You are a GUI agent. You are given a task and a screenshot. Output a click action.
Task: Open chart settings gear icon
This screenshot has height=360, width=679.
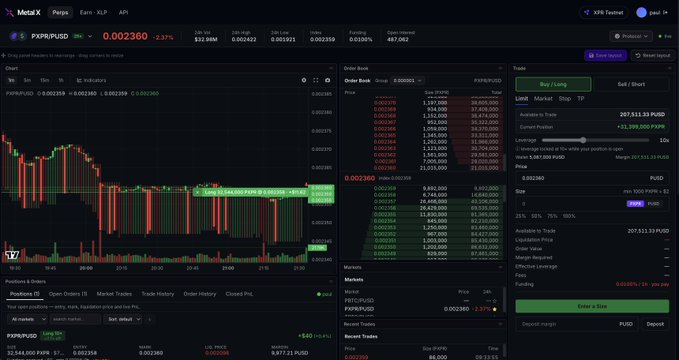(304, 80)
